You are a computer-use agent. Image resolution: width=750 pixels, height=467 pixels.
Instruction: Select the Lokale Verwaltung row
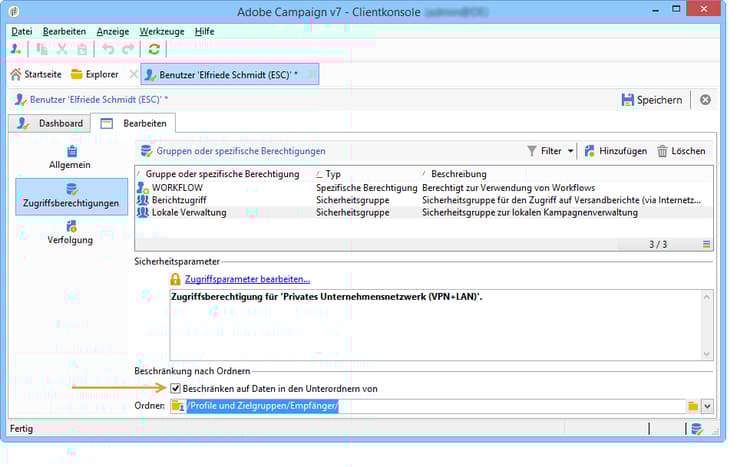tap(424, 212)
